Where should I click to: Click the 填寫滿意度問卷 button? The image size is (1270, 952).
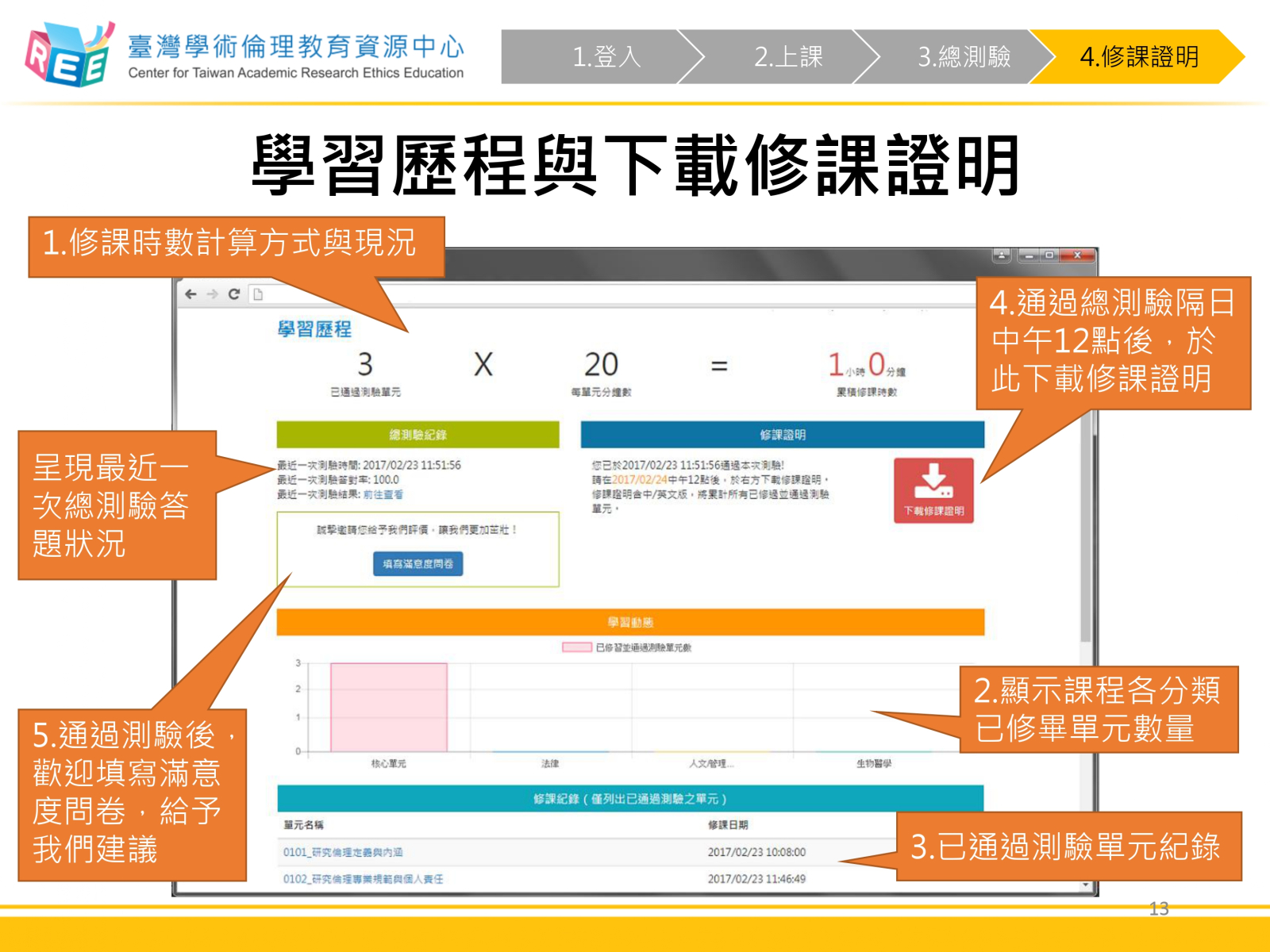(418, 564)
